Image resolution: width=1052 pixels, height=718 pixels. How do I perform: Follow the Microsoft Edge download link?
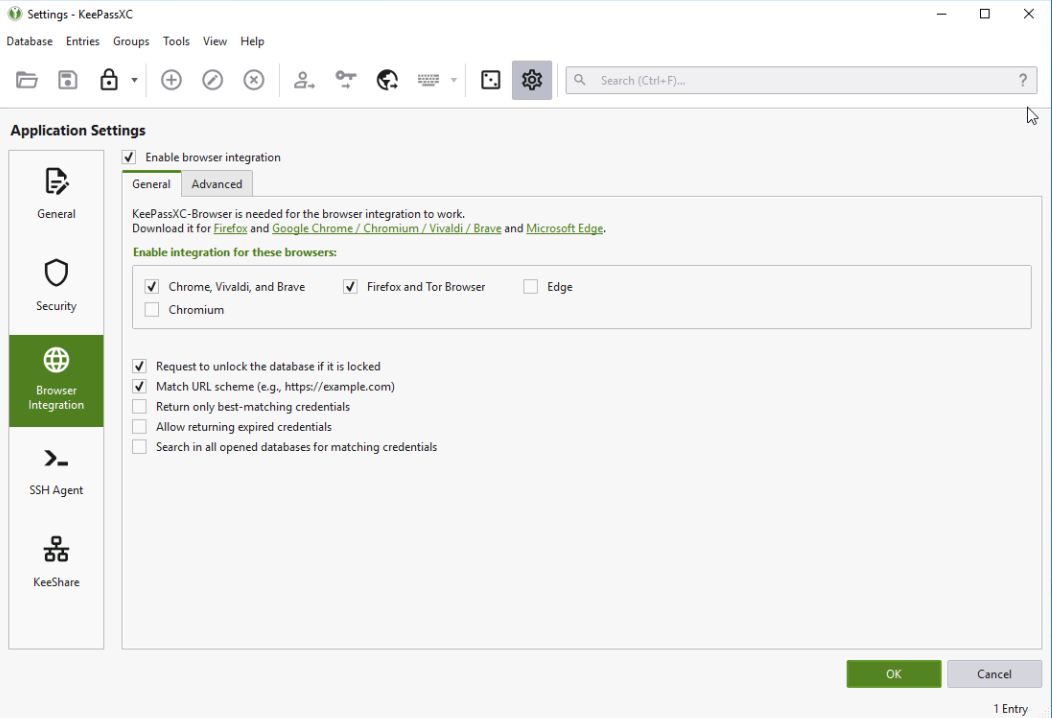(564, 228)
